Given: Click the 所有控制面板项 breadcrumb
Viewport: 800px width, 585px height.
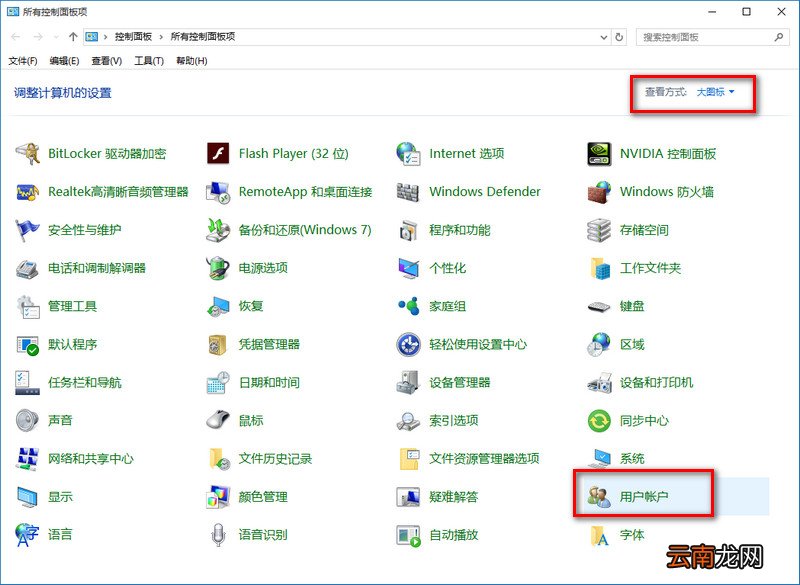Looking at the screenshot, I should click(x=203, y=37).
